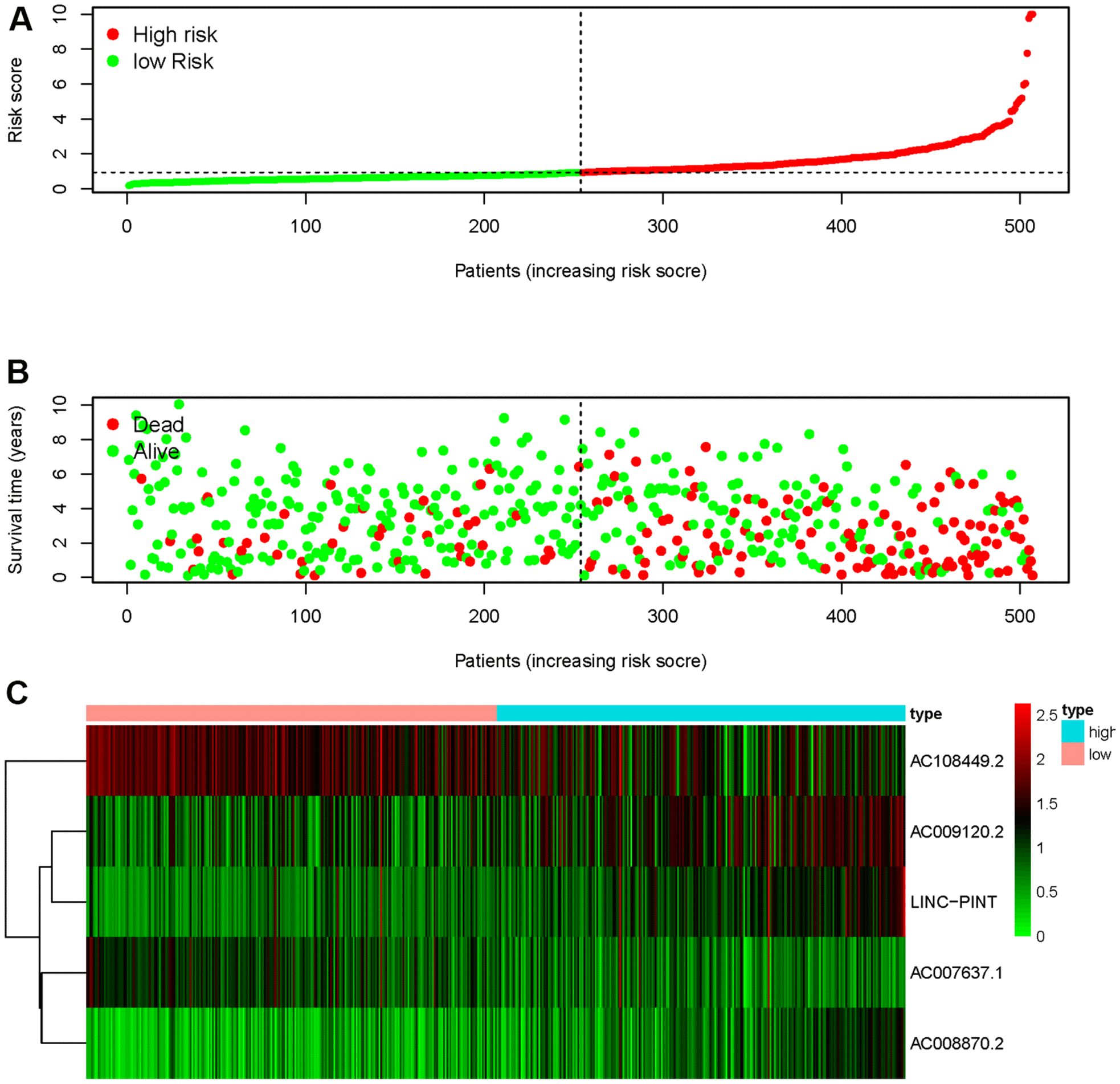1120x1084 pixels.
Task: Click the highest red risk-score point
Action: coord(1032,14)
